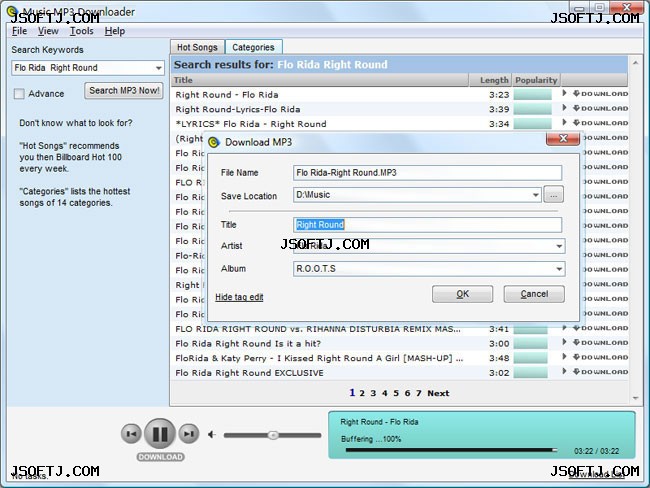The height and width of the screenshot is (488, 650).
Task: Sort results by Popularity column header
Action: (x=536, y=80)
